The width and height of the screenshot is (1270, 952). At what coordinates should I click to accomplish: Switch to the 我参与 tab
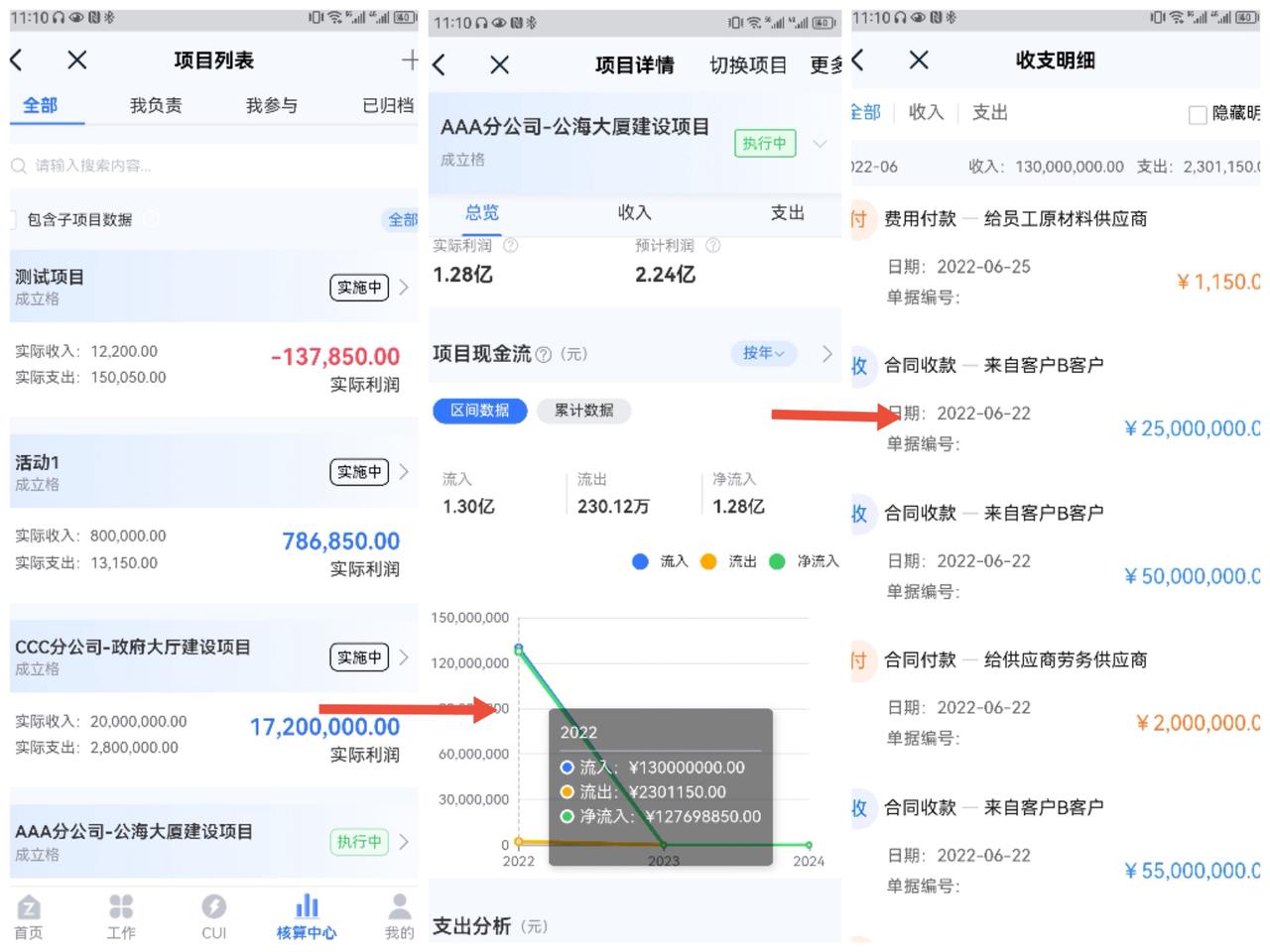pyautogui.click(x=272, y=105)
